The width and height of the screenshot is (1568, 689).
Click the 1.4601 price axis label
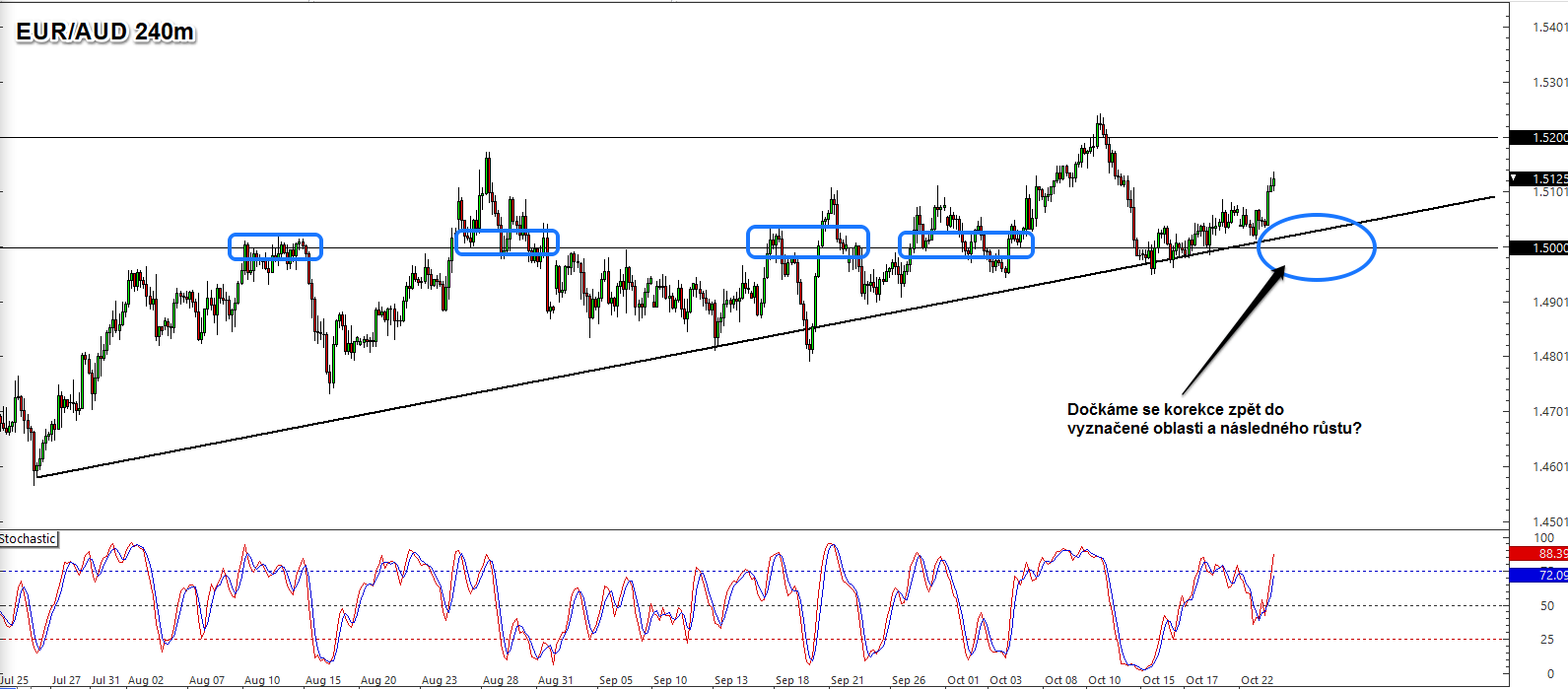coord(1549,467)
